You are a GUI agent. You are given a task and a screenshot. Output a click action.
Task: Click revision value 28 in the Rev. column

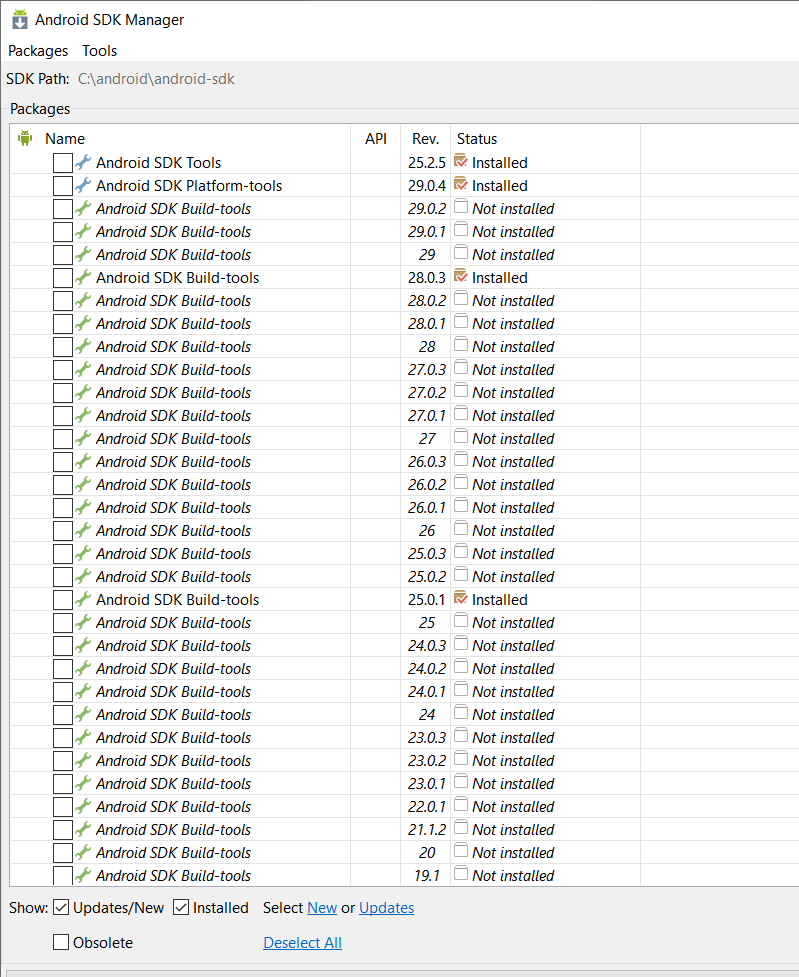click(x=427, y=347)
